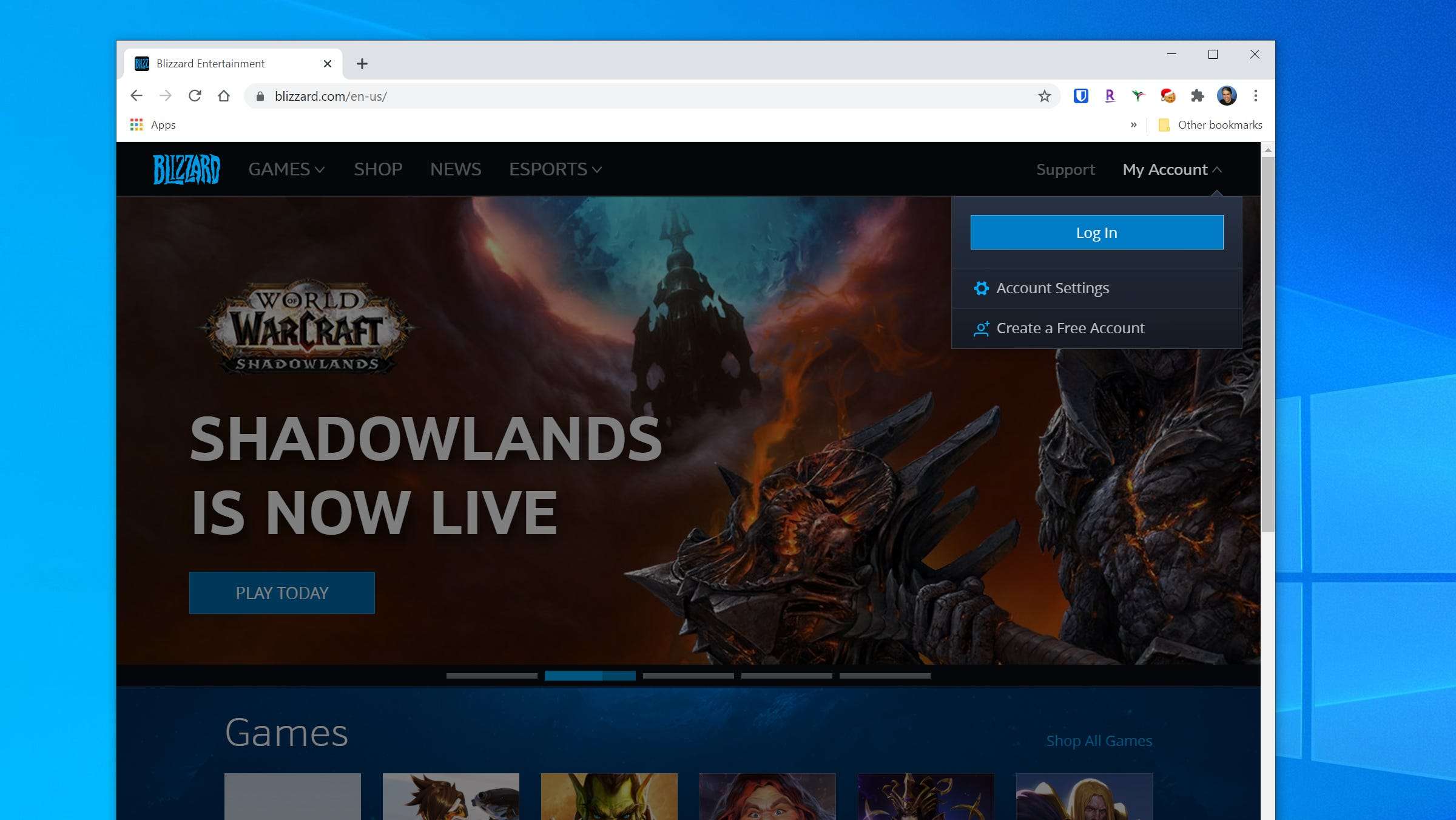Open the green orc game thumbnail
This screenshot has width=1456, height=820.
[x=609, y=796]
